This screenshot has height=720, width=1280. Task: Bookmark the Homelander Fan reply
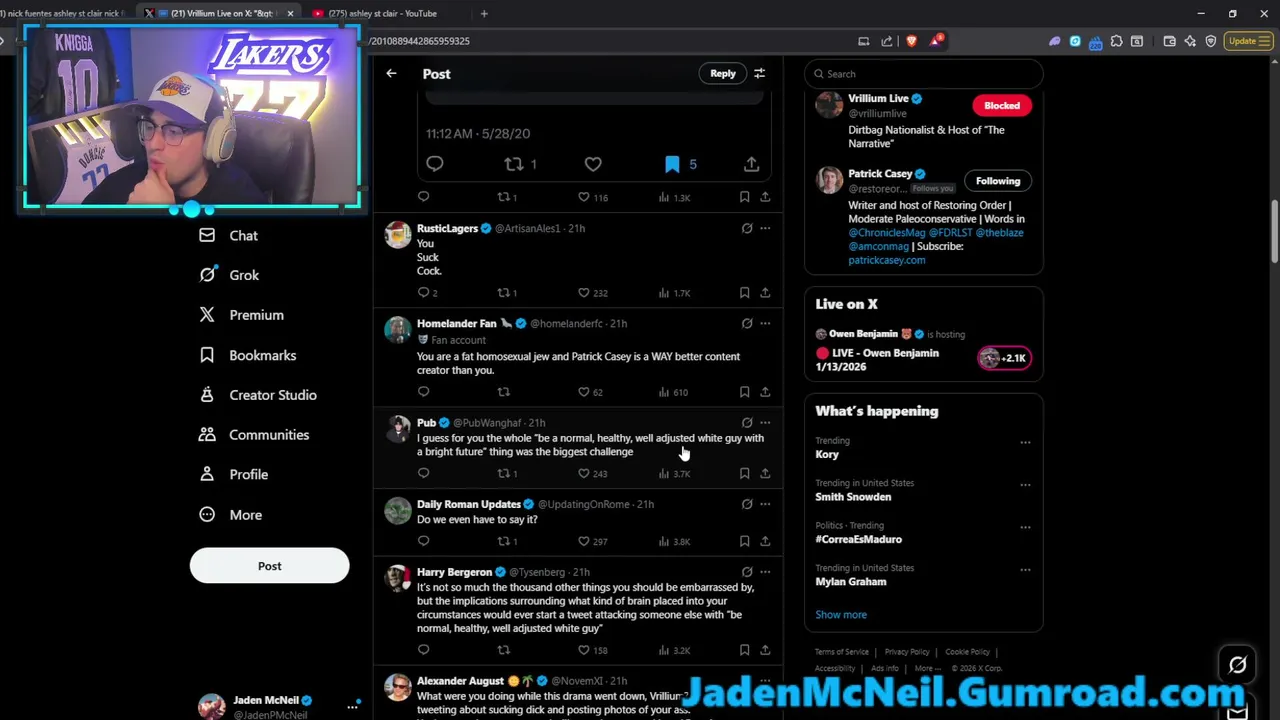click(744, 392)
